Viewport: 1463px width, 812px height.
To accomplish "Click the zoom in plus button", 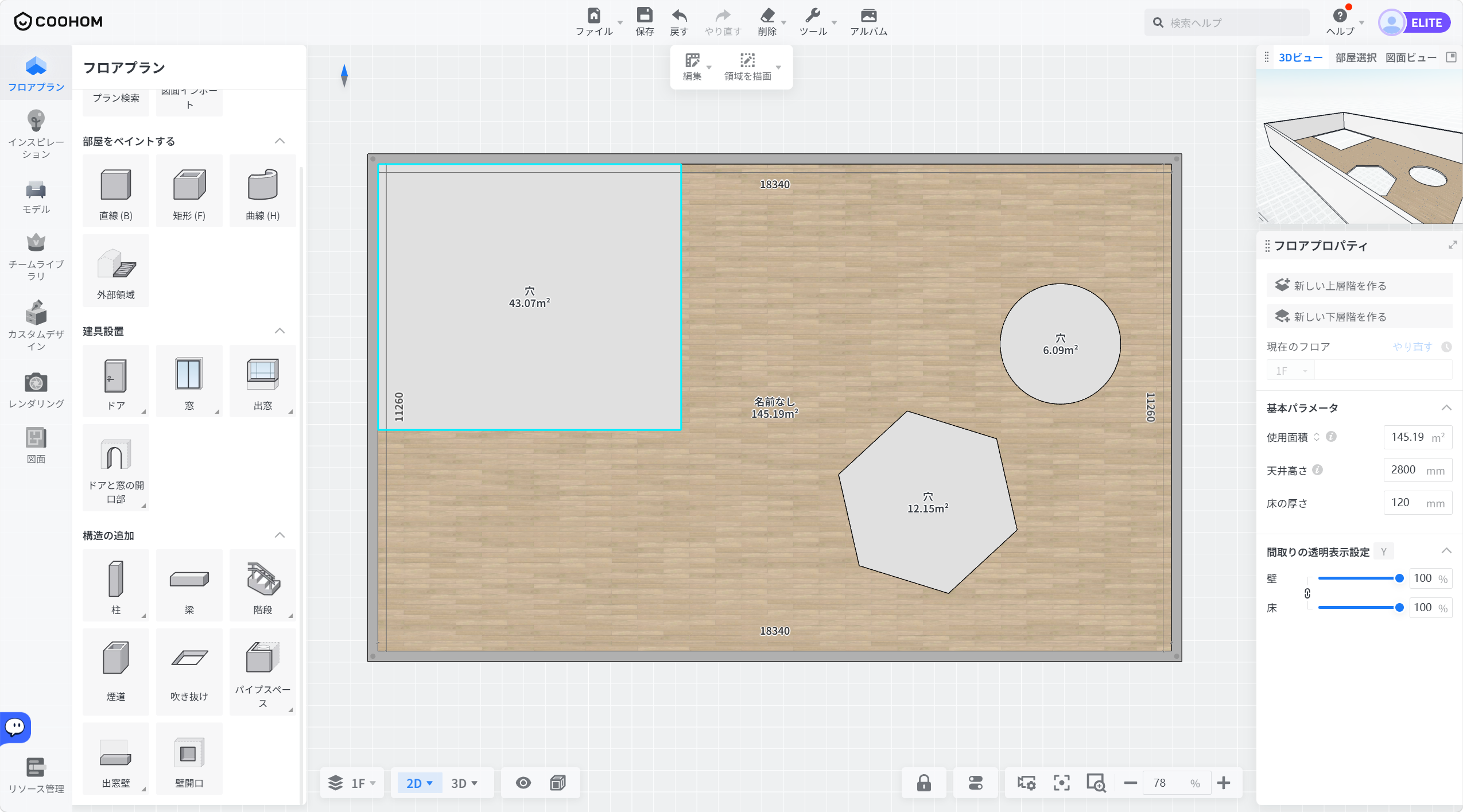I will point(1224,783).
